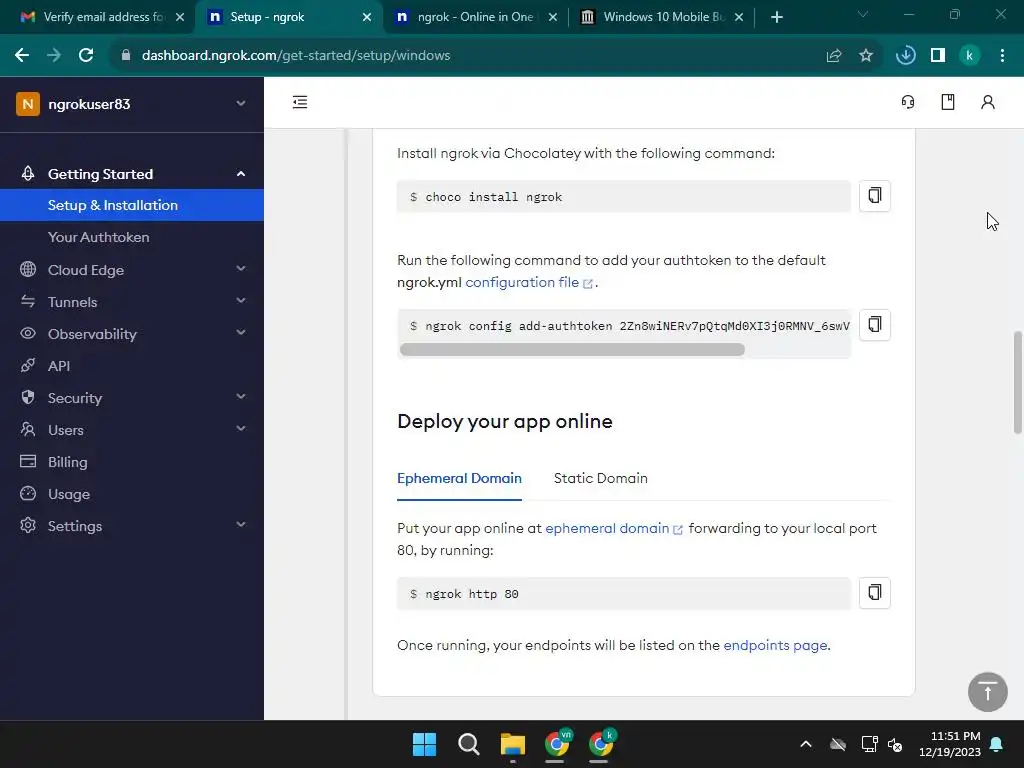Expand the Settings section chevron
Screen dimensions: 1024x768
(241, 524)
